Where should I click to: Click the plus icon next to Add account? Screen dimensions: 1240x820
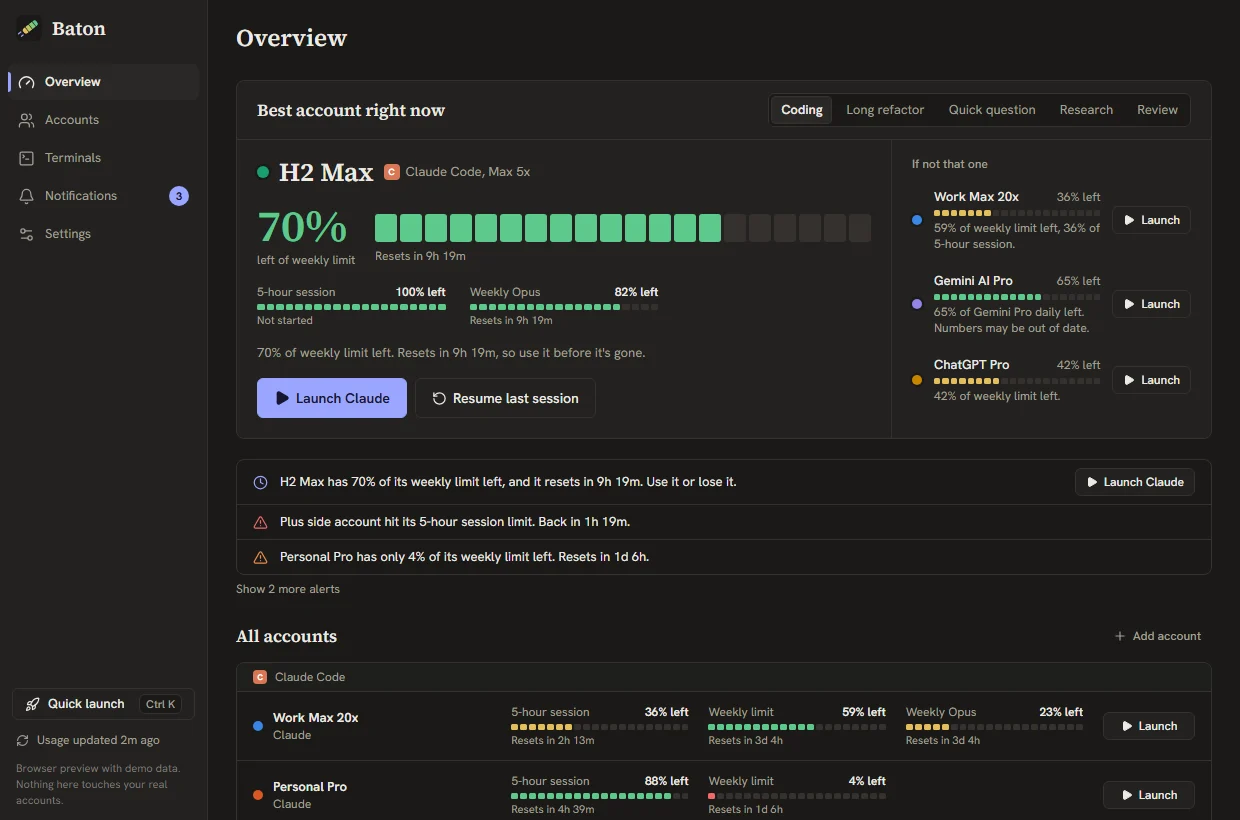(1120, 636)
